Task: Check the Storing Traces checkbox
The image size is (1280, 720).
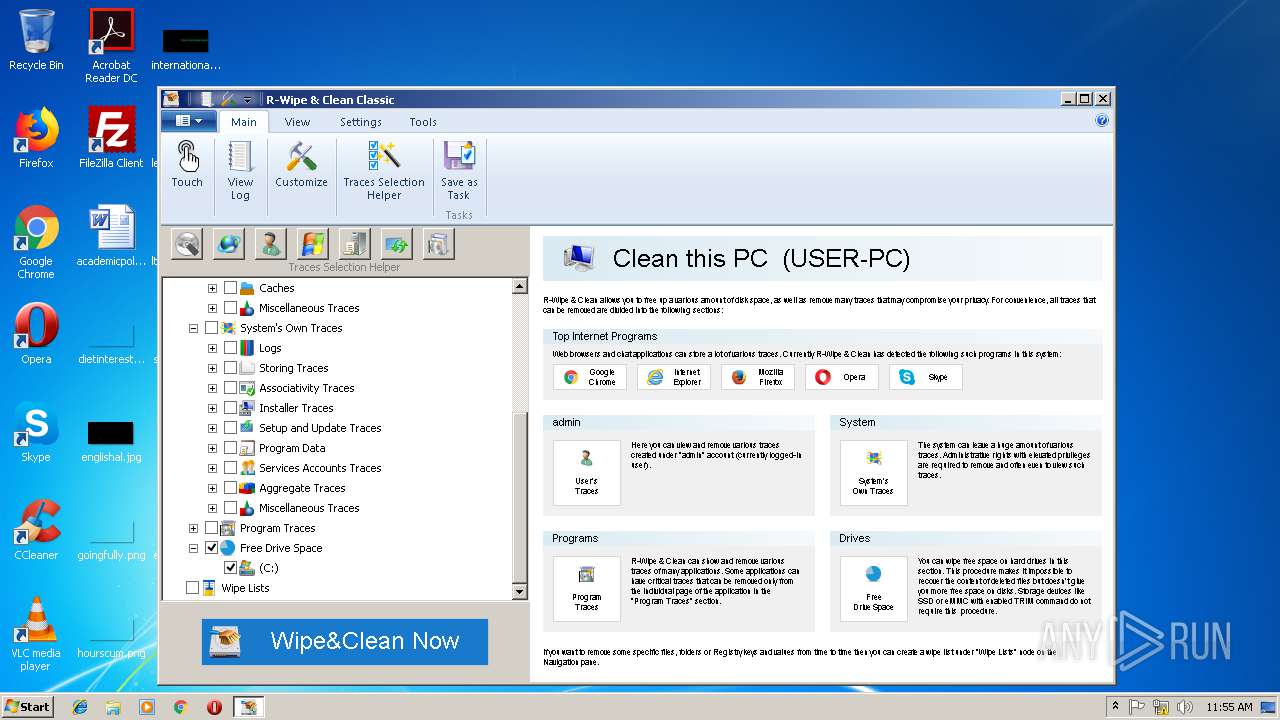Action: (230, 368)
